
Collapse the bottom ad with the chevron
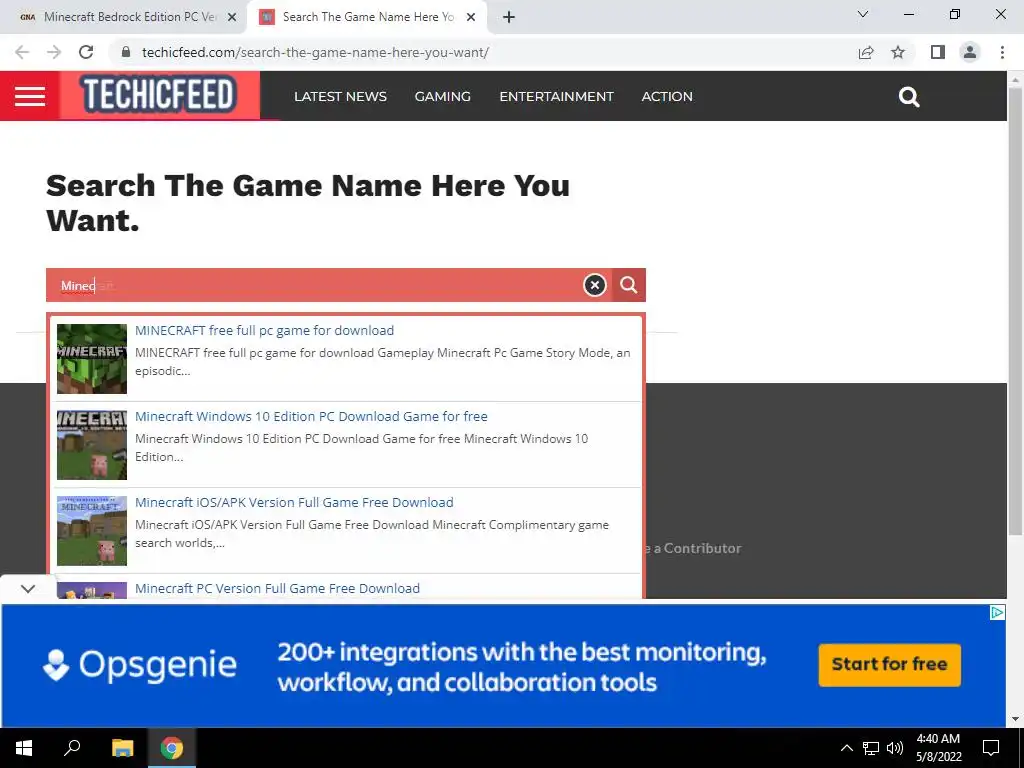click(x=27, y=588)
